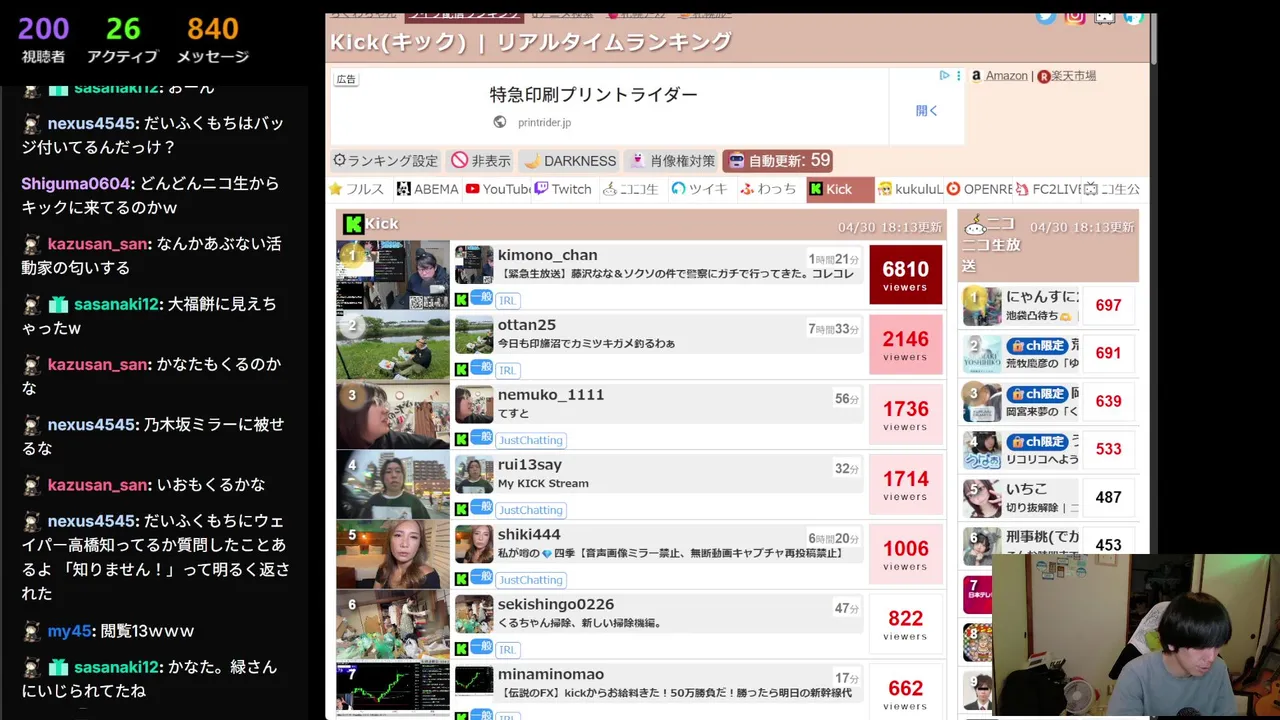Open the shiki444 channel name
The height and width of the screenshot is (720, 1280).
529,535
